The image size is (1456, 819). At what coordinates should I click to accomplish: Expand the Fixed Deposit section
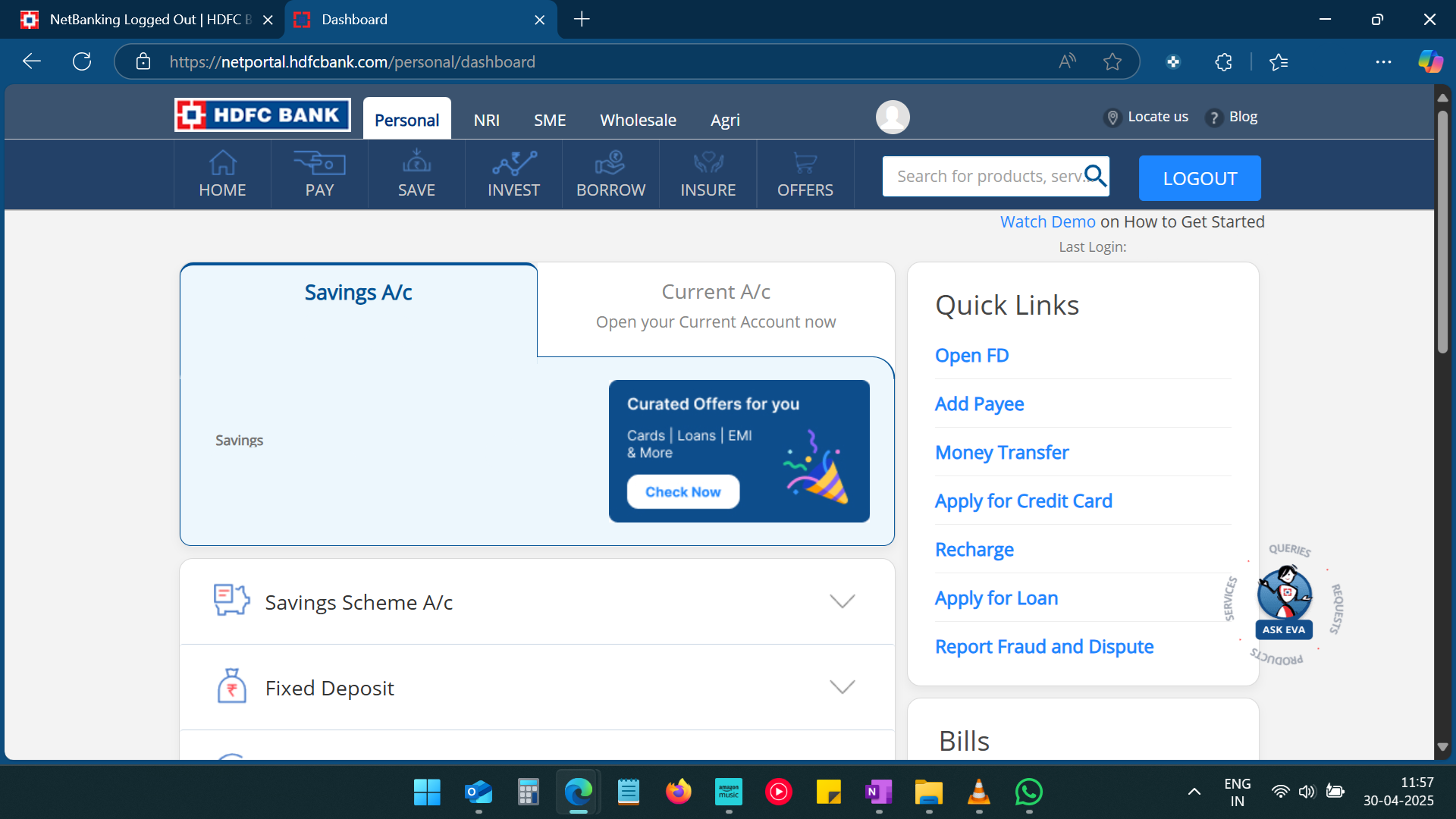(842, 687)
